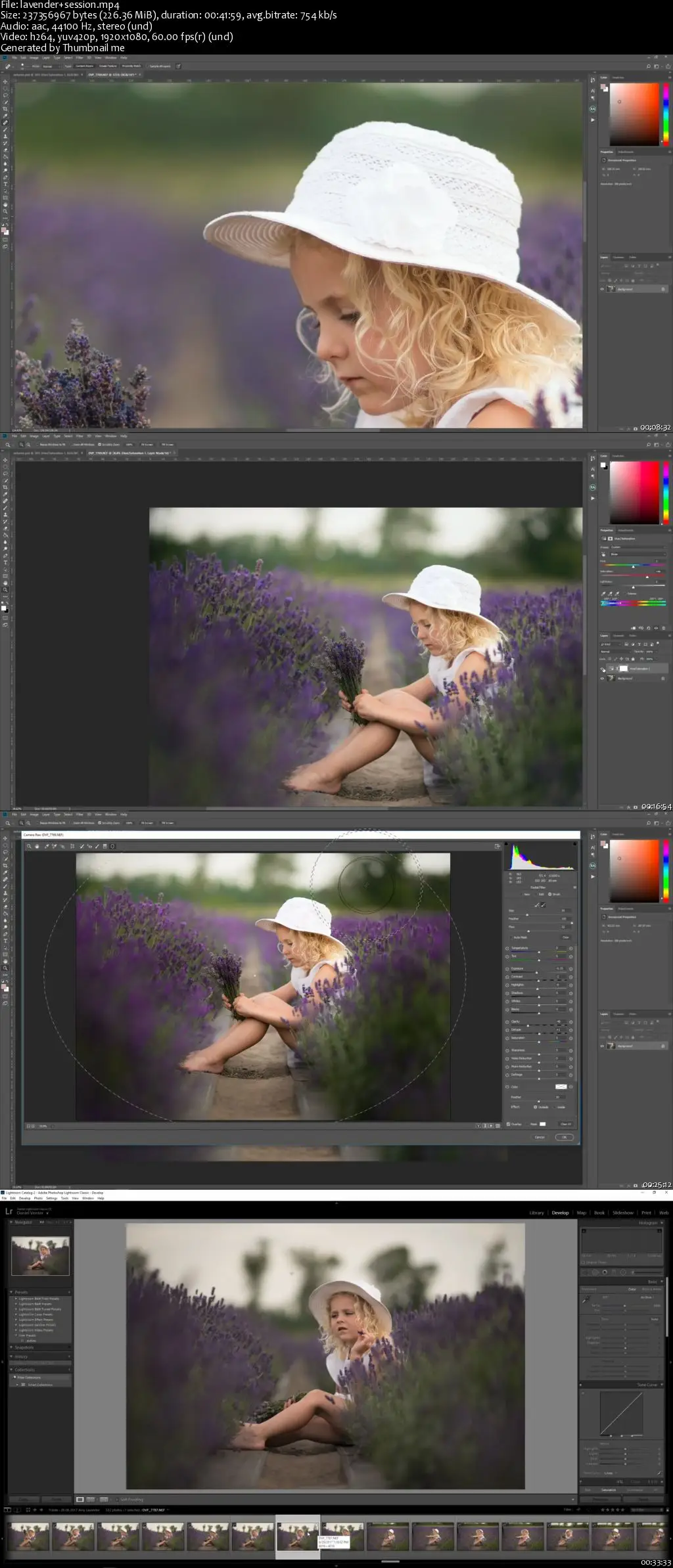Click the color picker field in the 00:08:32 frame
The width and height of the screenshot is (673, 1568).
(x=634, y=113)
